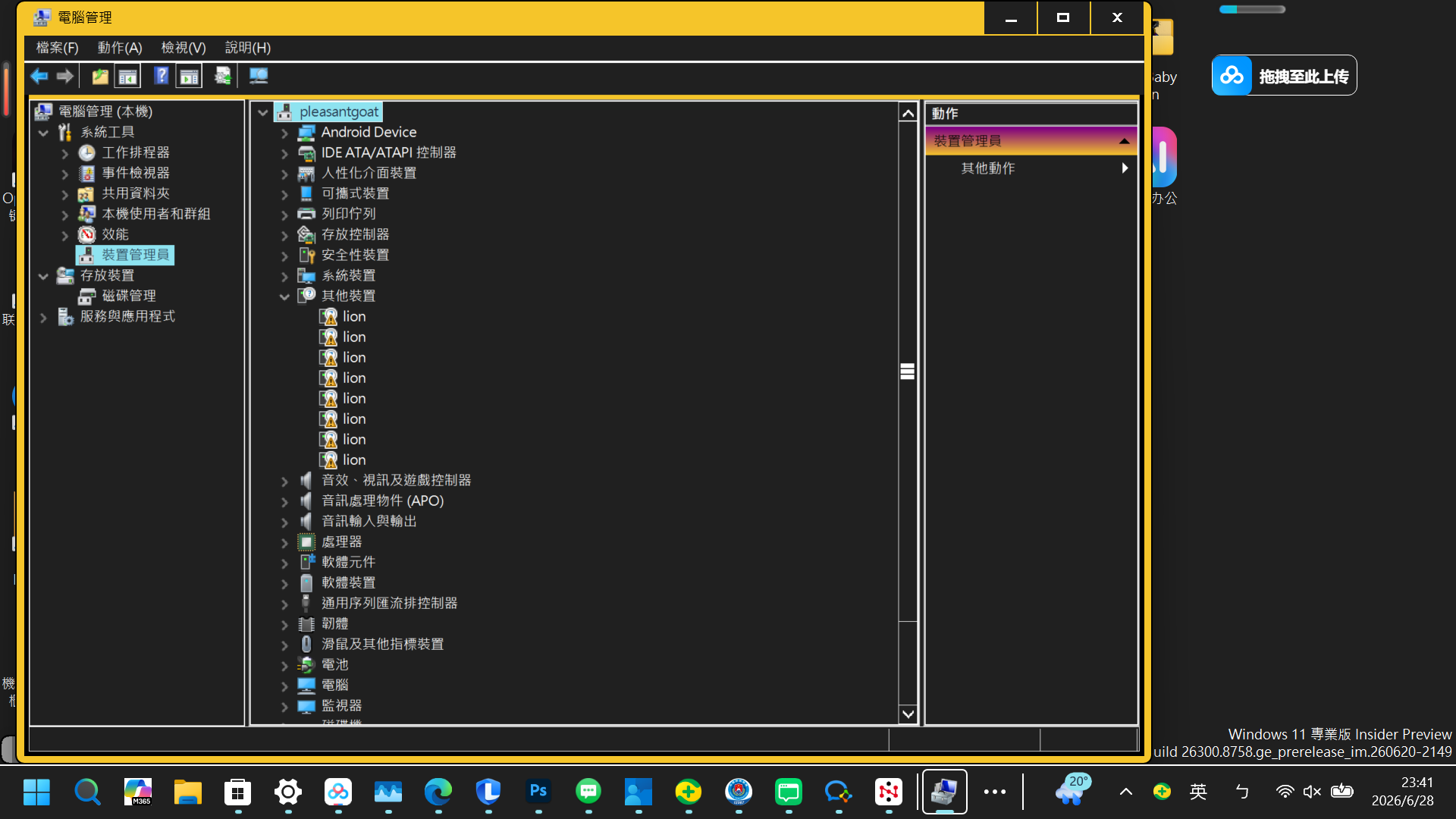Collapse the 裝置管理員 actions section

[1124, 141]
